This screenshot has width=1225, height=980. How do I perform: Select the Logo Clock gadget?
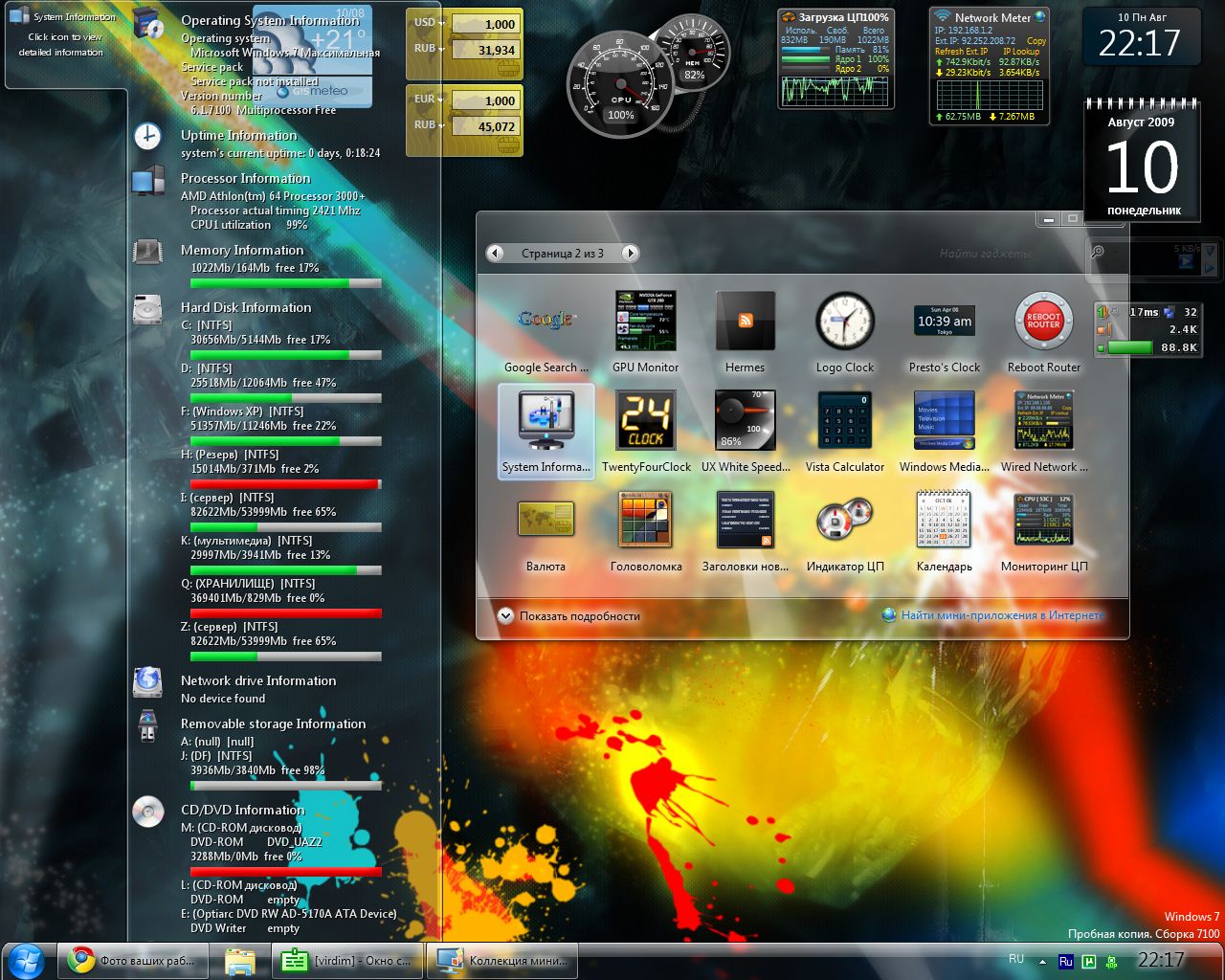point(845,322)
